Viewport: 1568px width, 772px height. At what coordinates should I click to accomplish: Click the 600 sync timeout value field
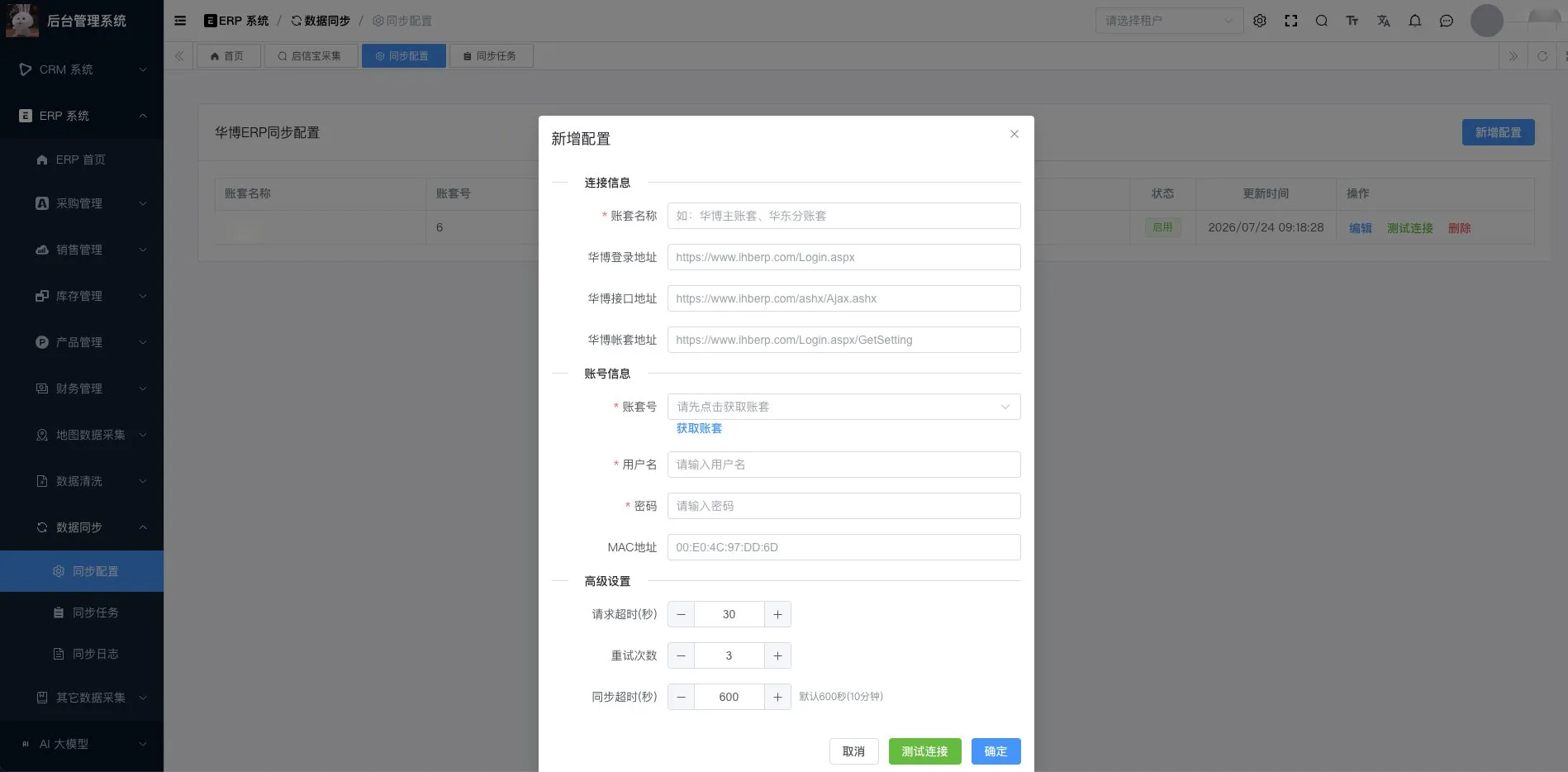[729, 697]
